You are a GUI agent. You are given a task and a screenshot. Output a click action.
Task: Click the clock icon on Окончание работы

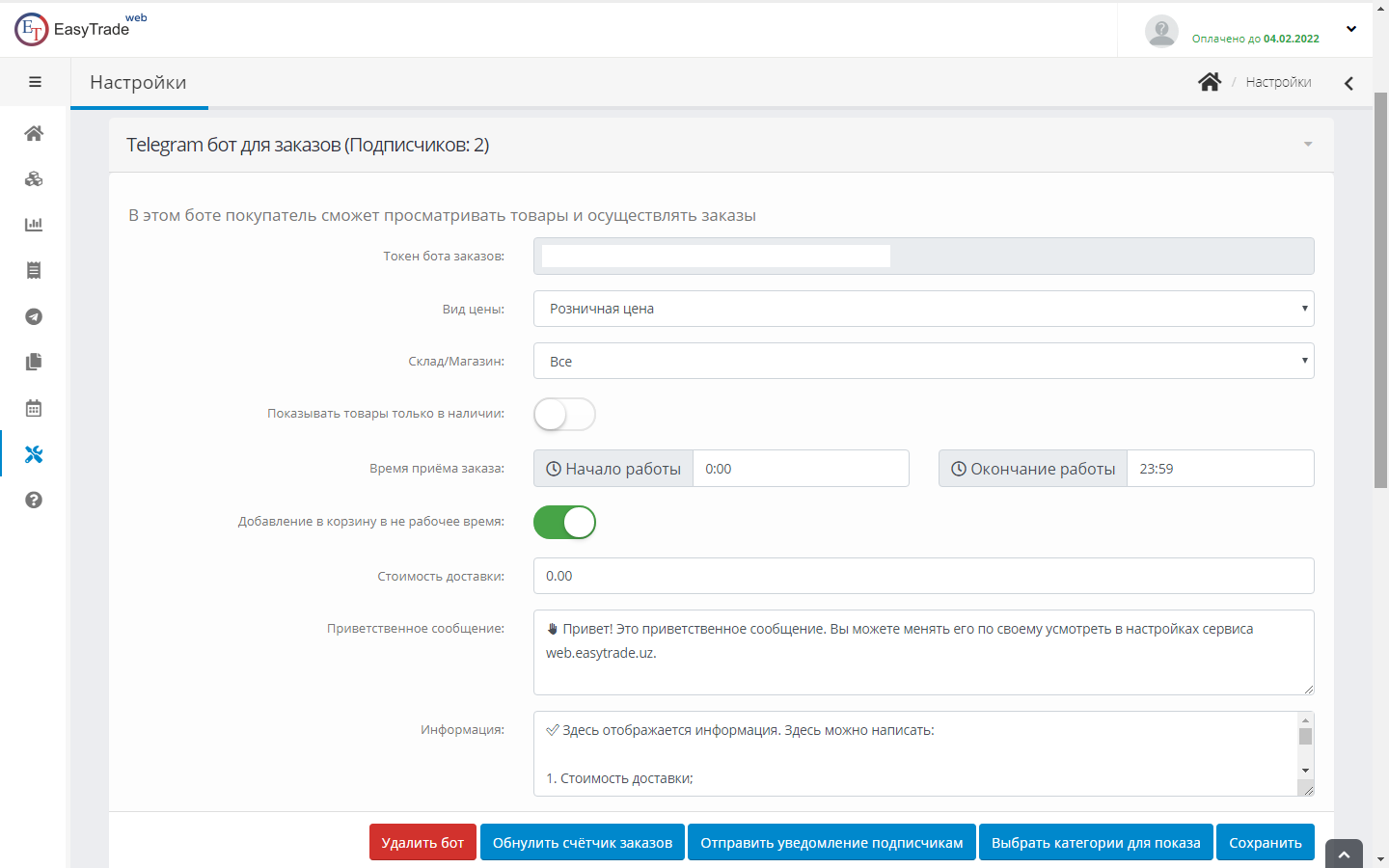959,469
